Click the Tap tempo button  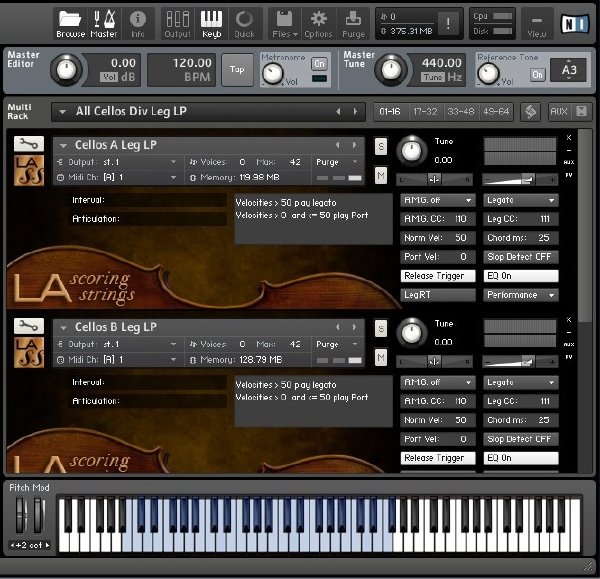click(x=237, y=70)
